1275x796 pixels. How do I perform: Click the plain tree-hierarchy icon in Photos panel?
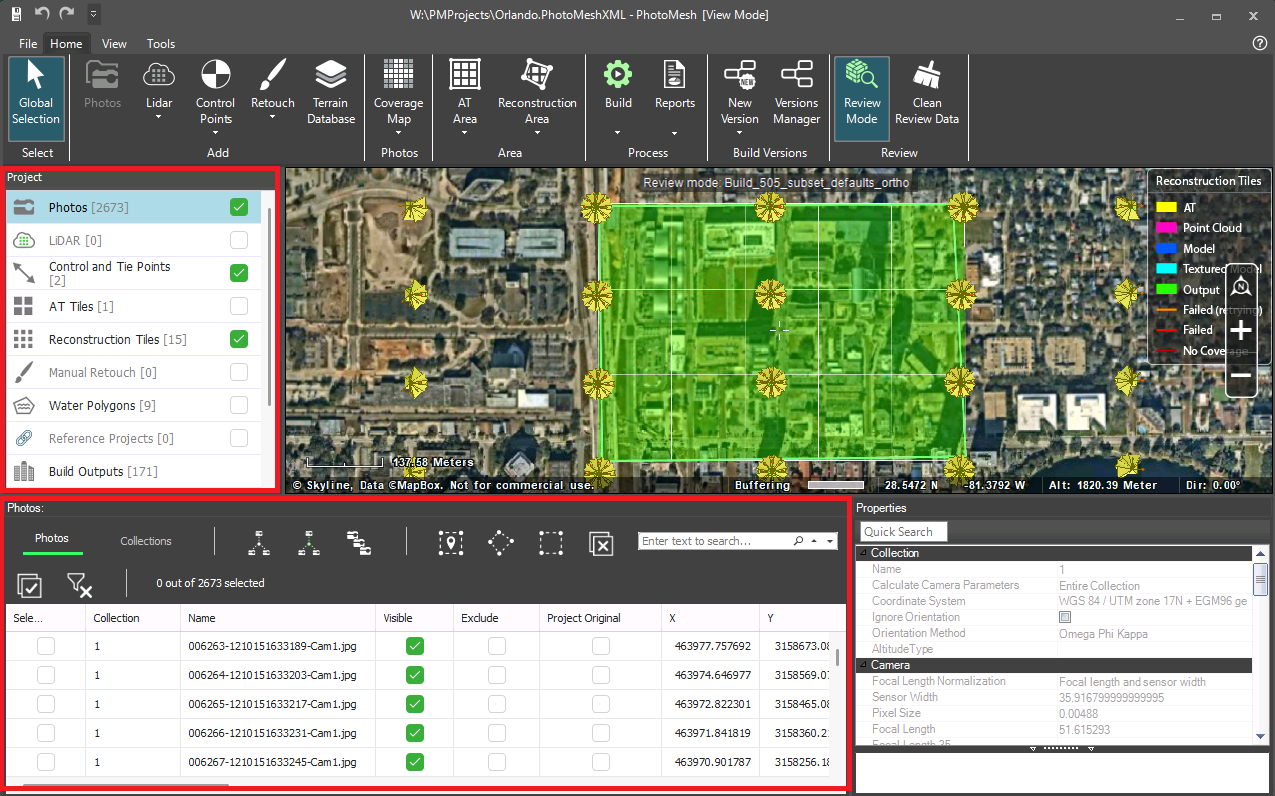click(x=260, y=542)
